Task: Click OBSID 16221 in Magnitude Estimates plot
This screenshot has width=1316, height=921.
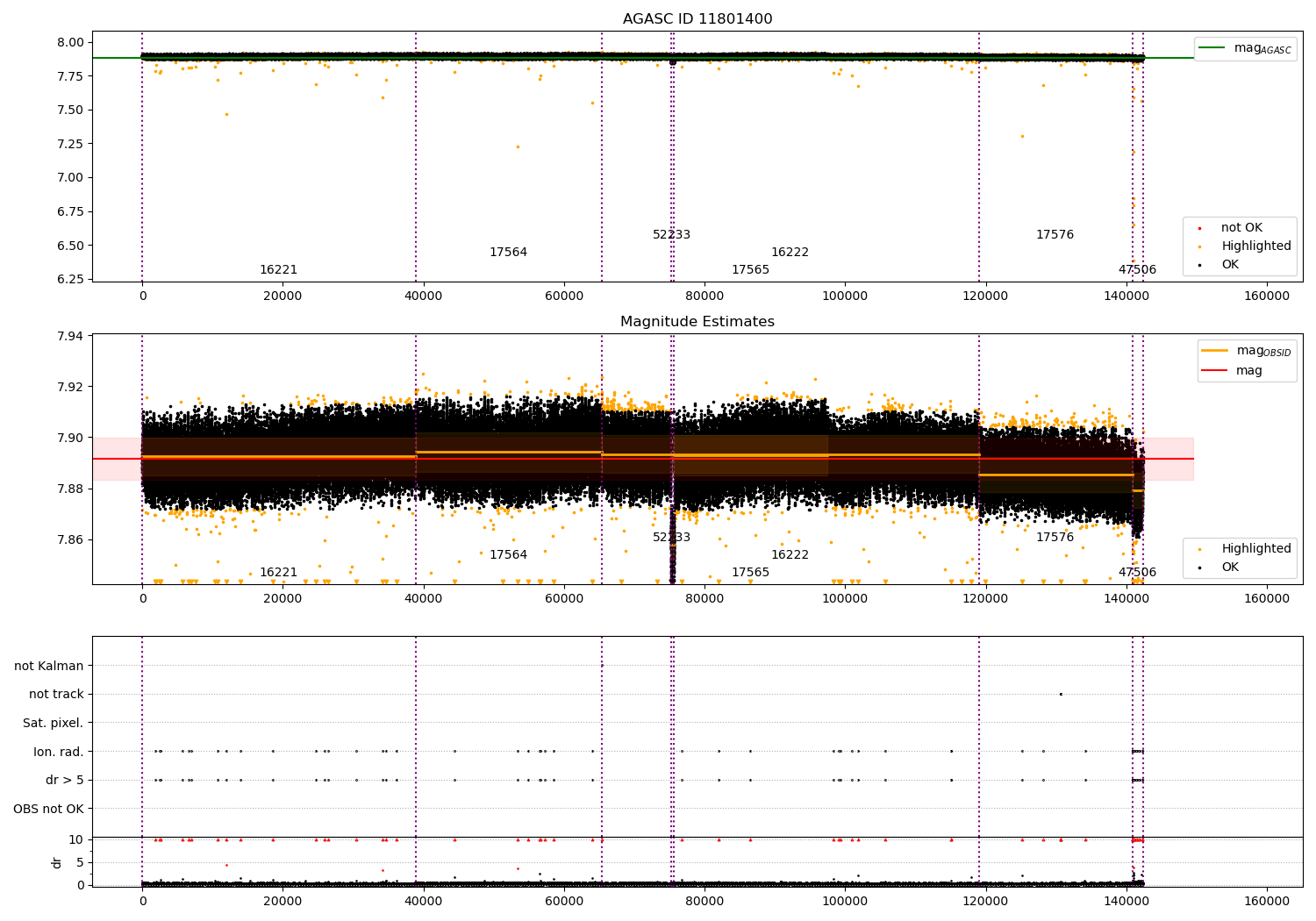Action: click(x=278, y=573)
